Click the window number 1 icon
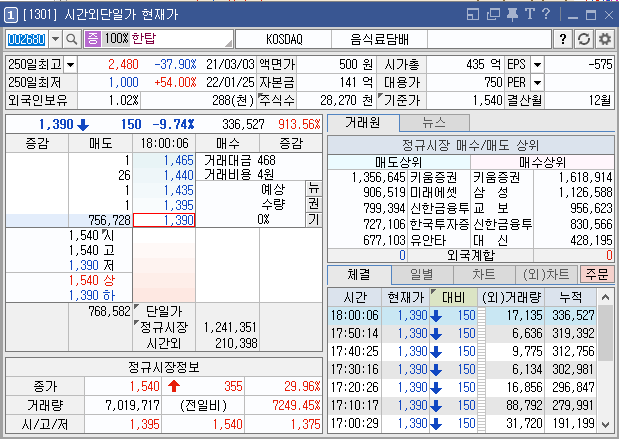This screenshot has width=619, height=439. tap(11, 15)
